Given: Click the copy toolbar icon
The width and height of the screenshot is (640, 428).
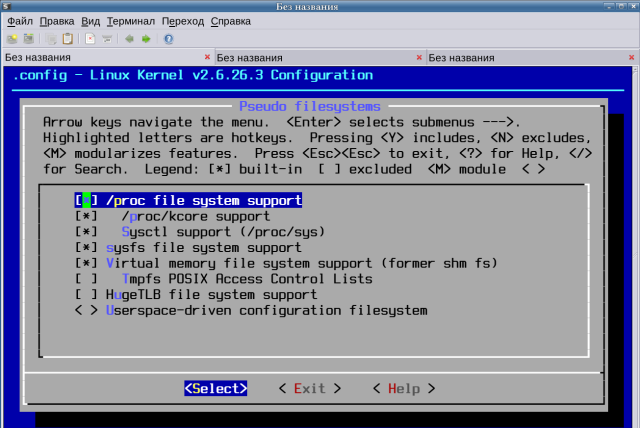Looking at the screenshot, I should click(51, 39).
